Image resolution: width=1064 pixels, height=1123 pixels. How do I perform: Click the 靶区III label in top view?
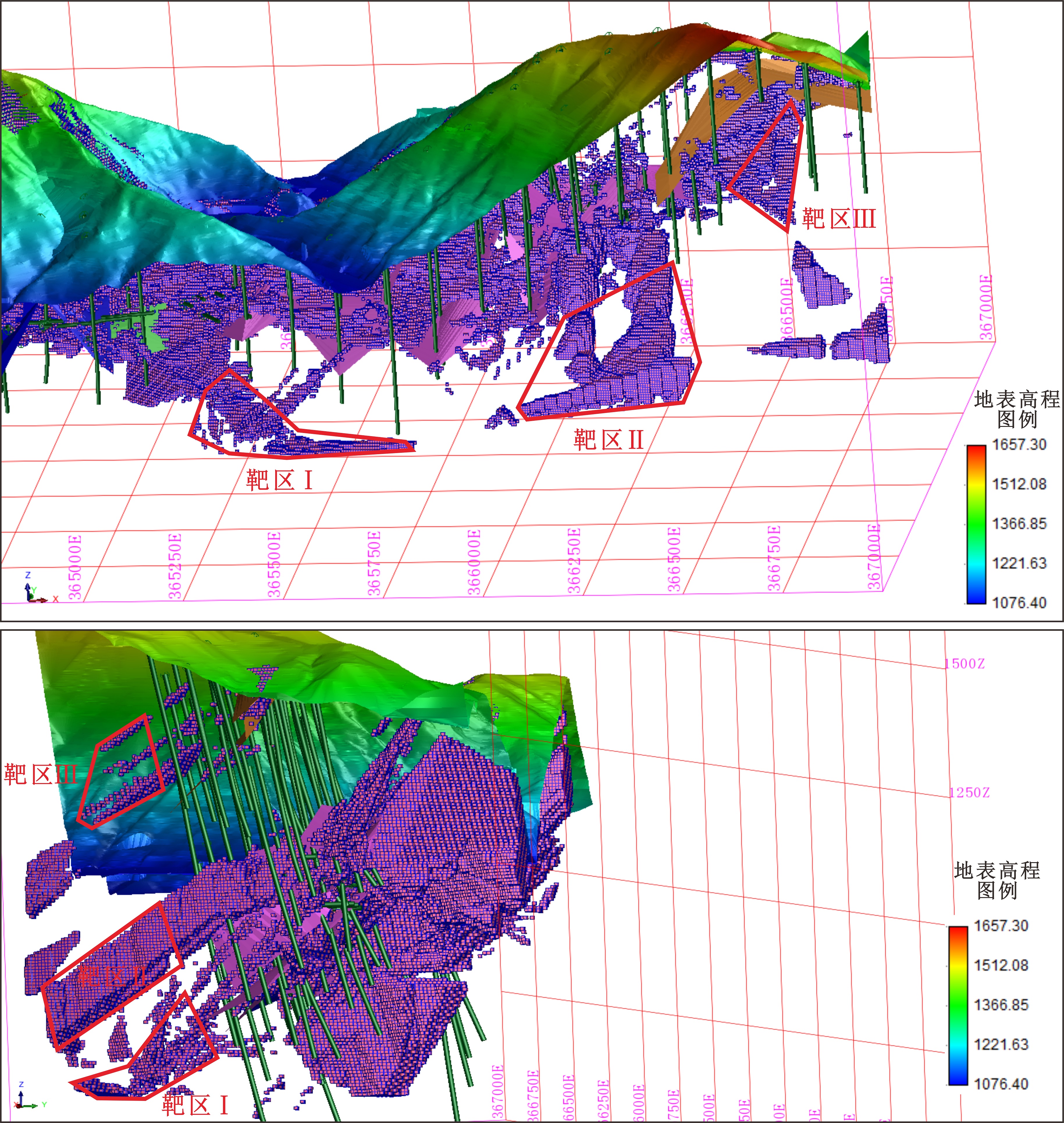point(839,219)
